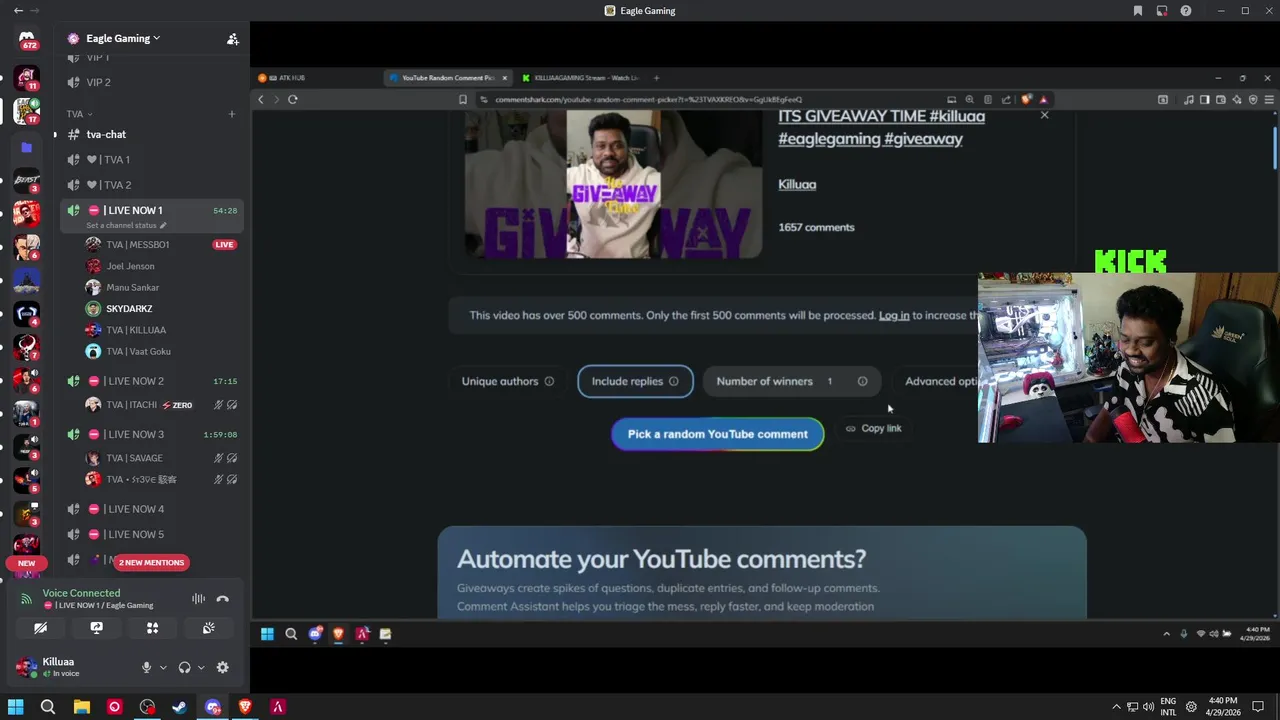The width and height of the screenshot is (1280, 720).
Task: Open user TVA | MESSBO1 in voice list
Action: click(137, 244)
